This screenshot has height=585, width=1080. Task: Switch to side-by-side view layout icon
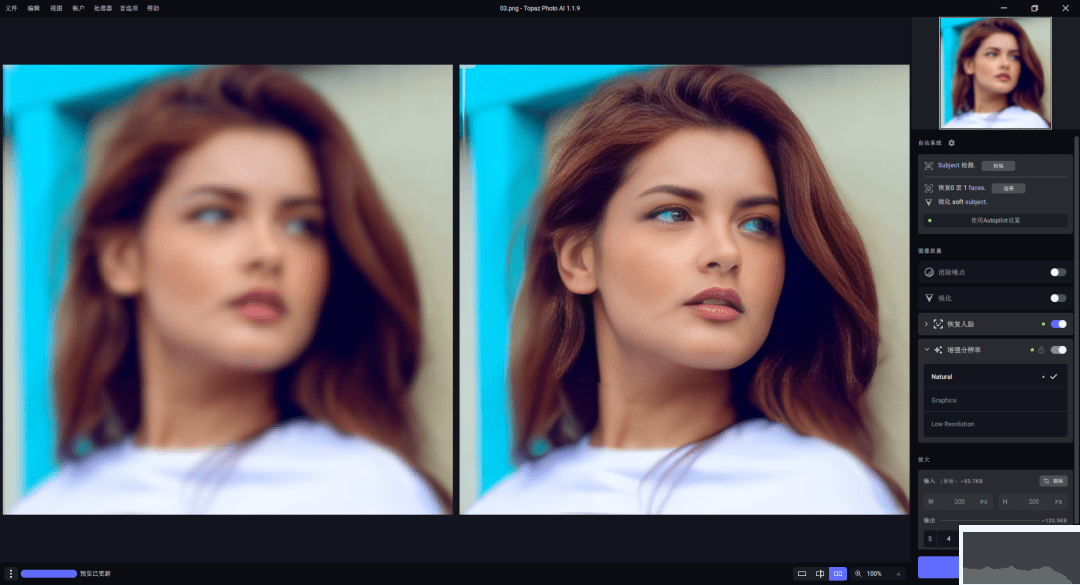[x=838, y=573]
